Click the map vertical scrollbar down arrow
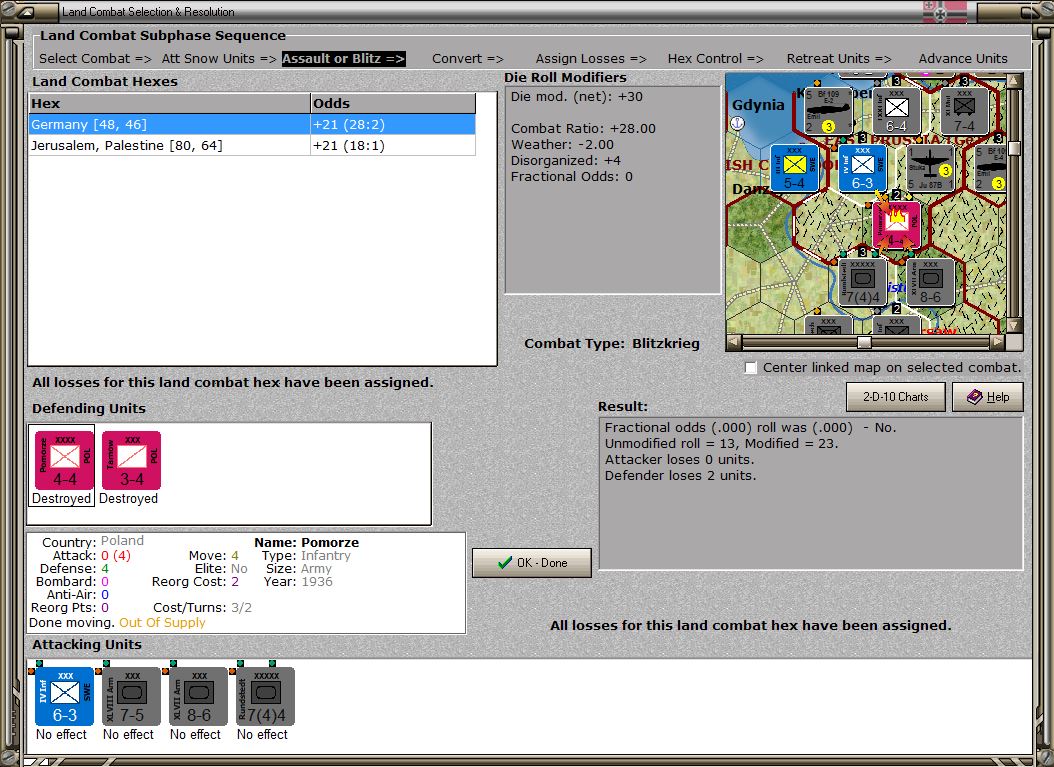This screenshot has height=767, width=1054. point(1014,325)
